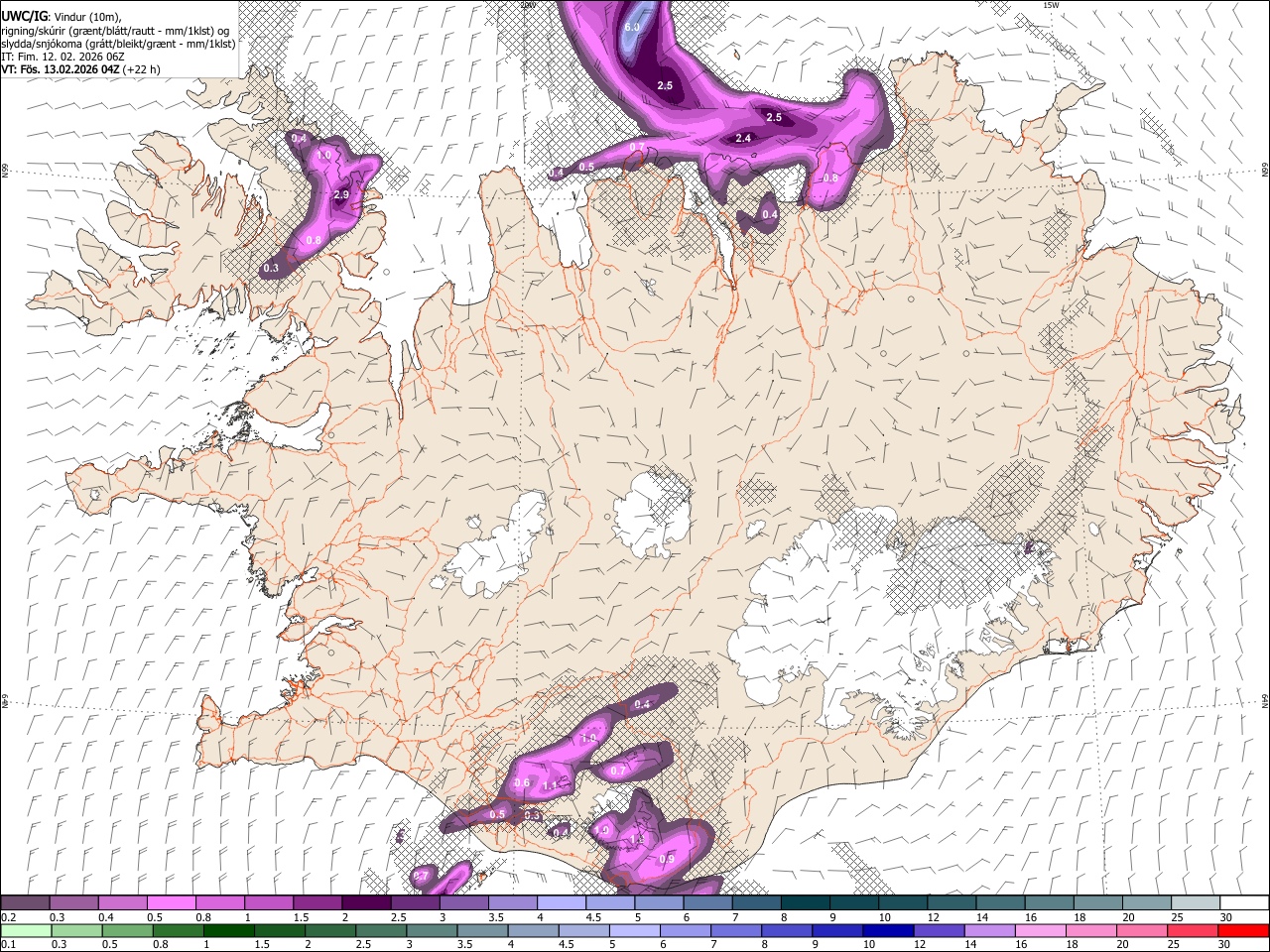Click the 6.0 precipitation value at the top
The width and height of the screenshot is (1270, 952).
pos(632,27)
